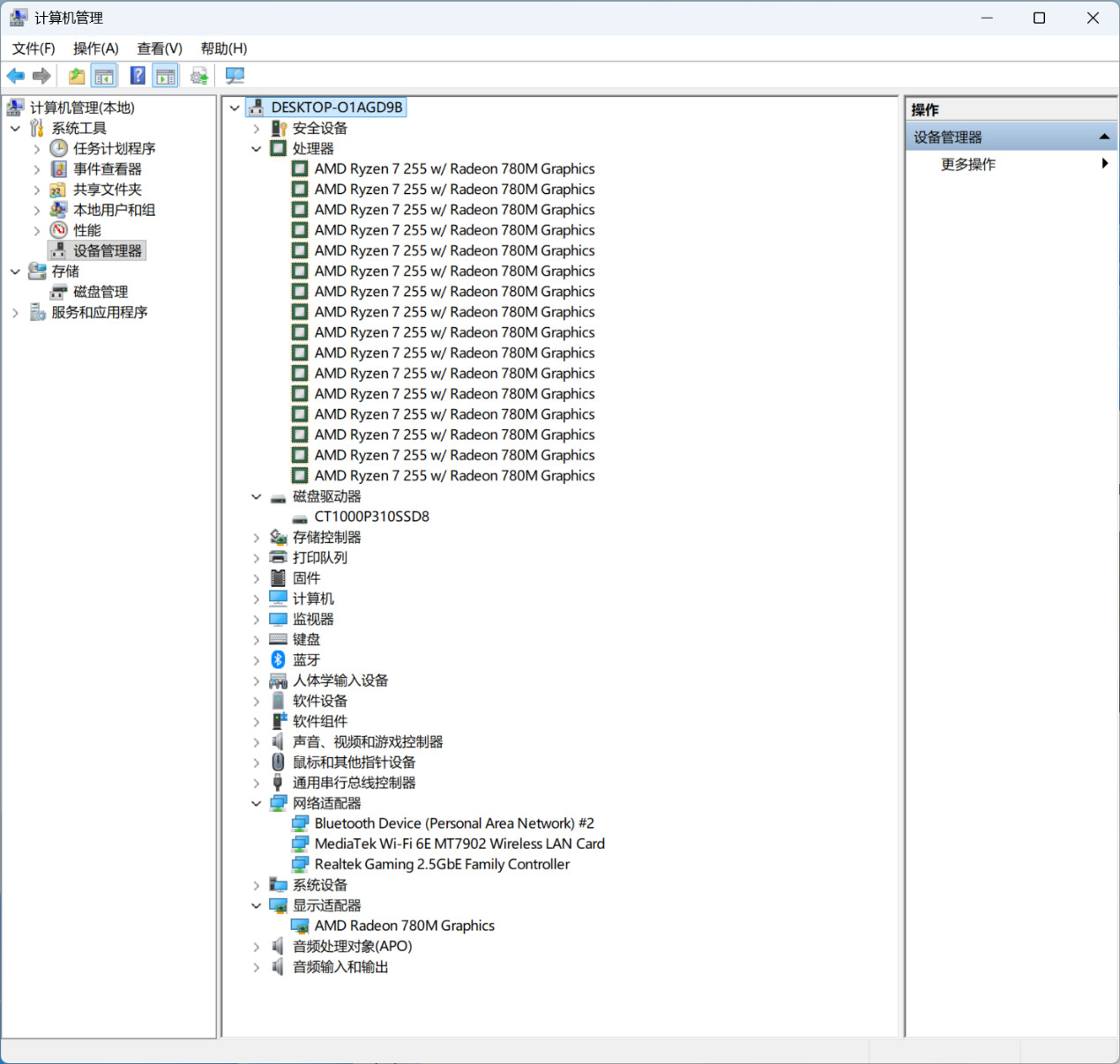Collapse the 处理器 category

[257, 149]
